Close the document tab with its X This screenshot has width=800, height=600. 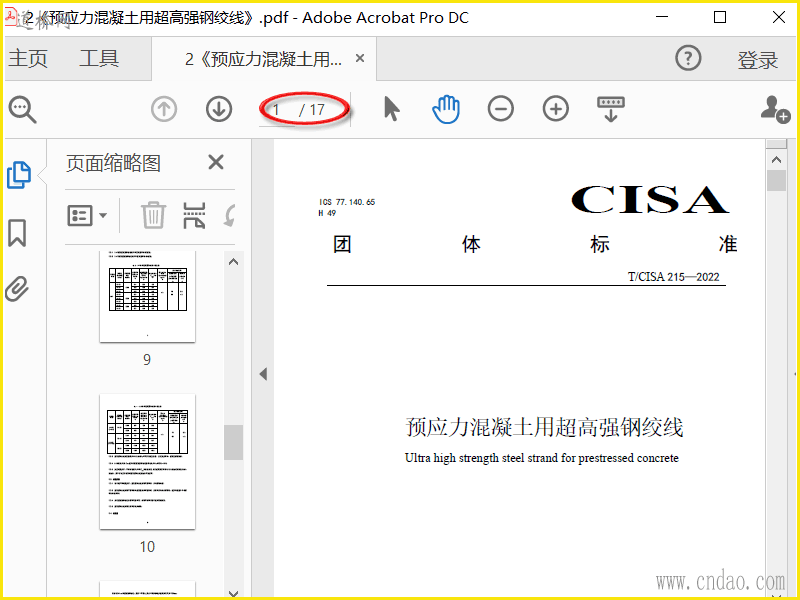[x=360, y=58]
